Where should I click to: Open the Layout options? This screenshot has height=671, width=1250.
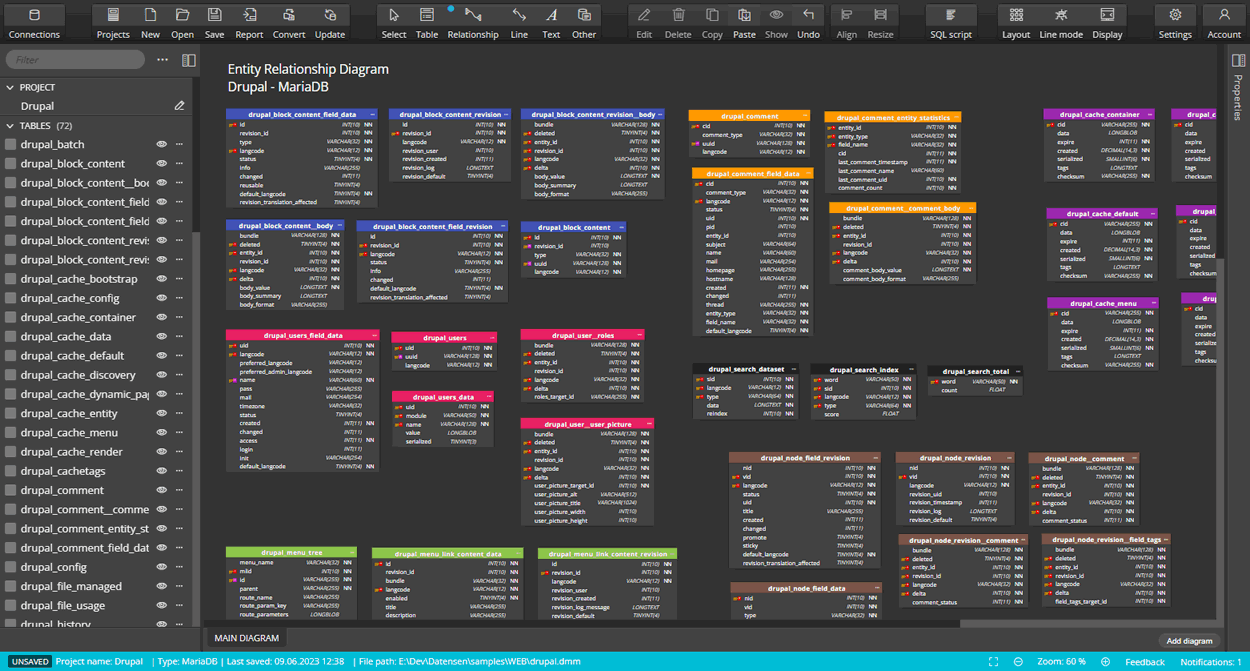(1016, 23)
